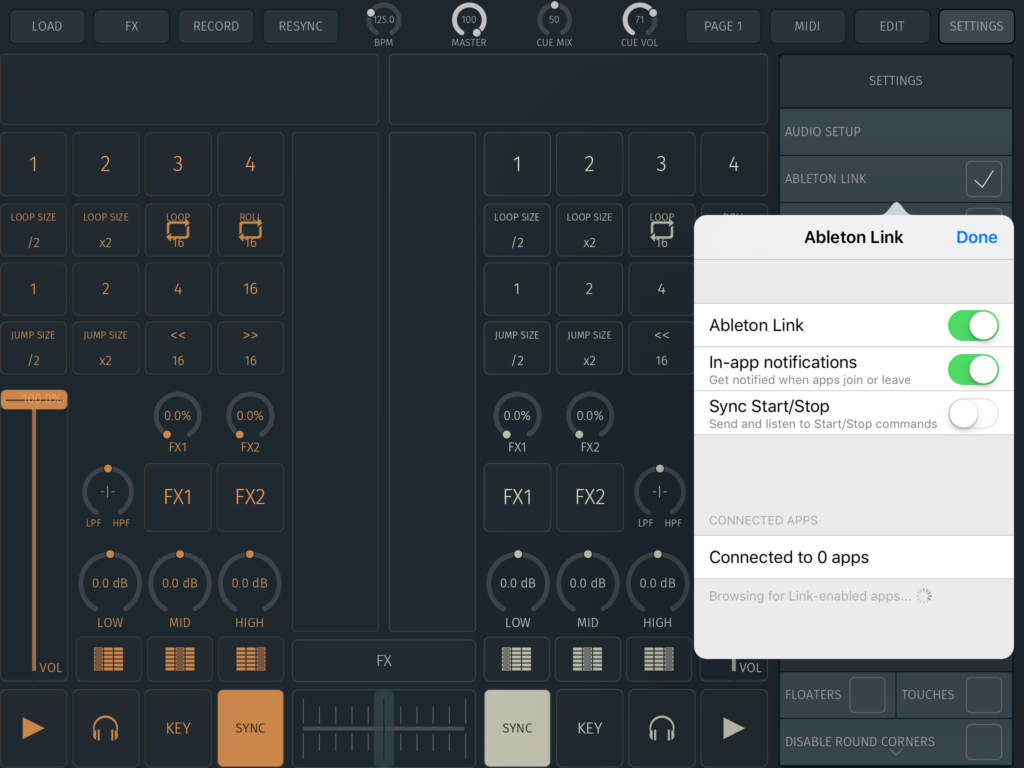Trigger the 16-beat loop roll icon
The width and height of the screenshot is (1024, 768).
click(x=250, y=230)
